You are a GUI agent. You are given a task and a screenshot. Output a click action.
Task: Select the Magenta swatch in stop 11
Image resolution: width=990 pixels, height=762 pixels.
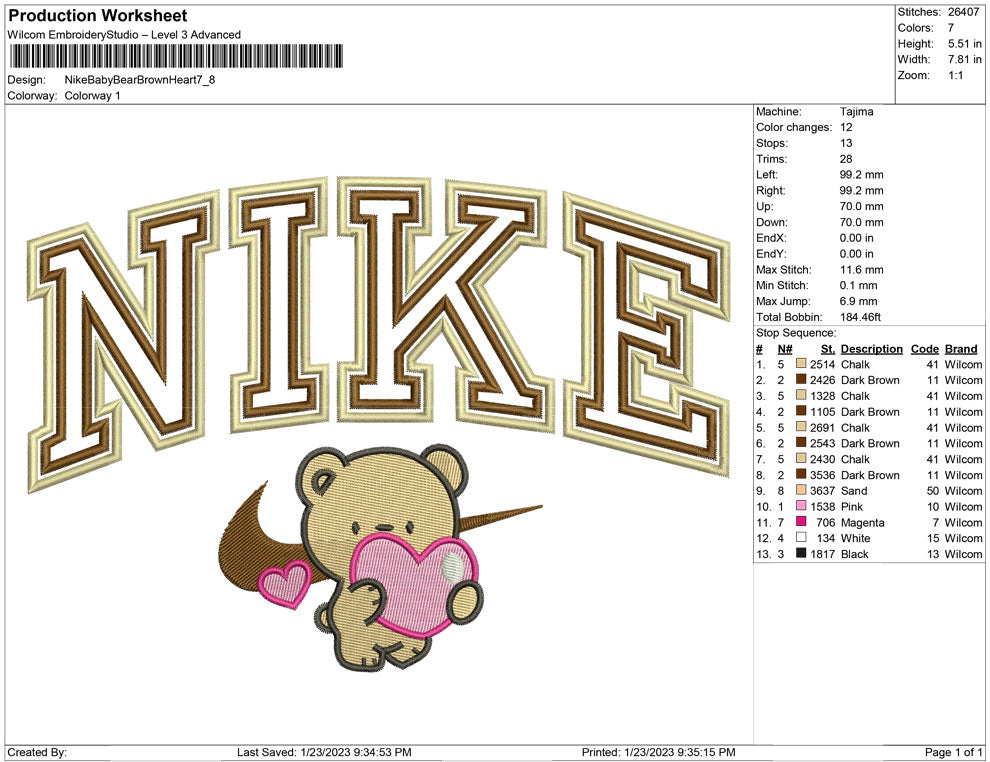point(801,523)
